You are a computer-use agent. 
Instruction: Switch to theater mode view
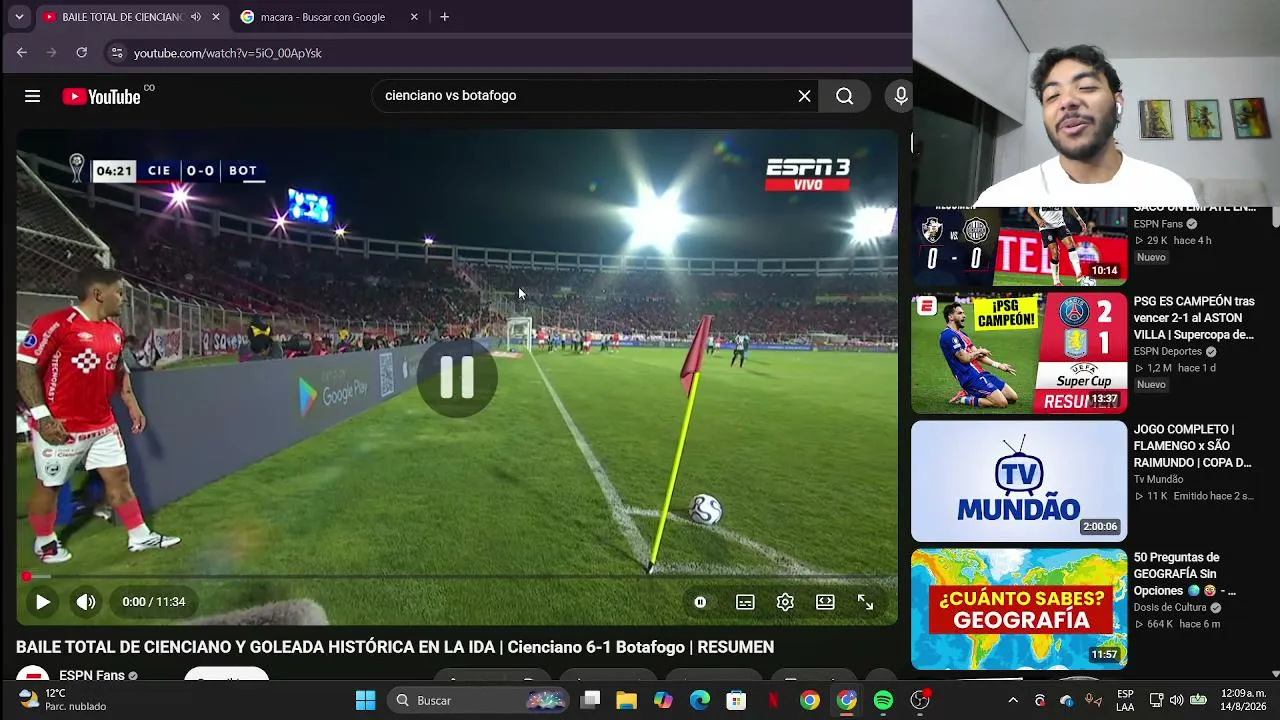click(825, 602)
